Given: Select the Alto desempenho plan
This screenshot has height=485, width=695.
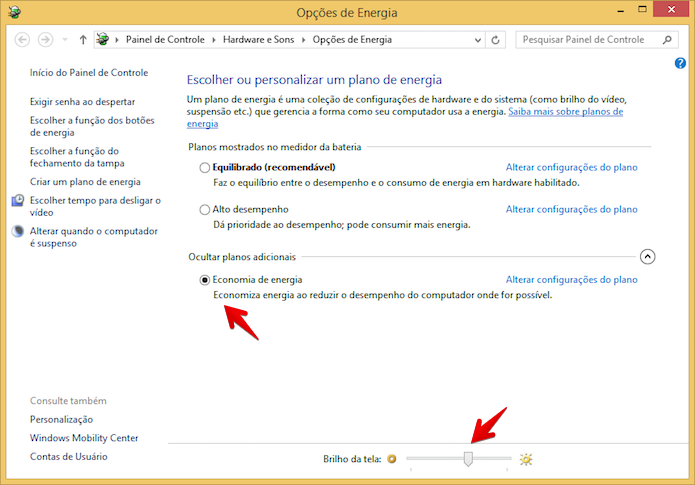Looking at the screenshot, I should click(x=204, y=210).
